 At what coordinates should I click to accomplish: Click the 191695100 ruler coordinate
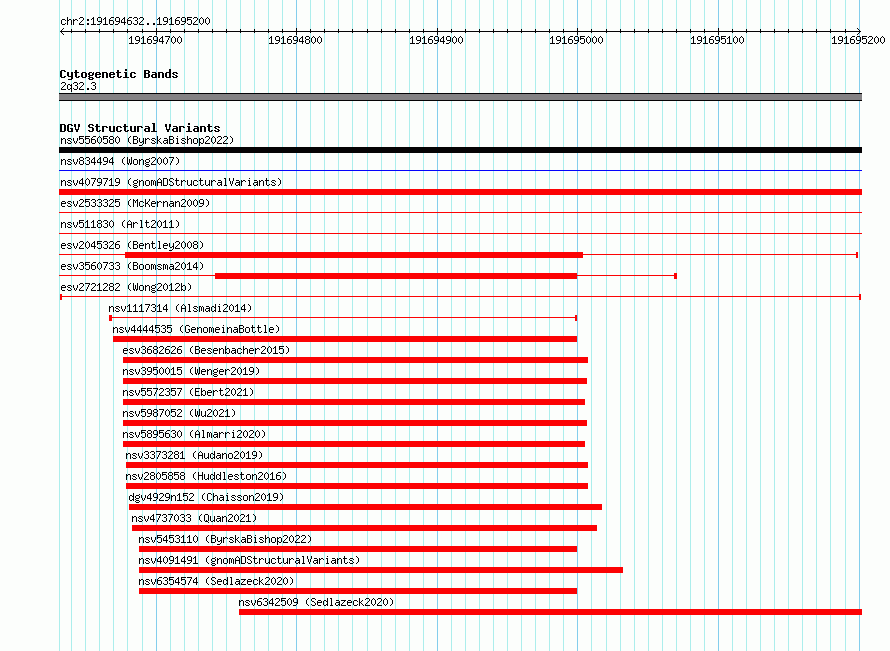717,40
